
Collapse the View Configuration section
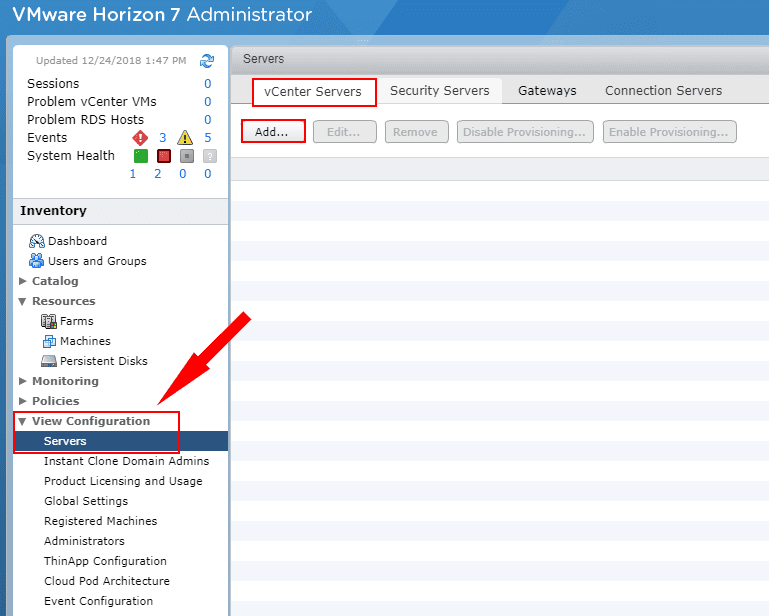point(23,421)
